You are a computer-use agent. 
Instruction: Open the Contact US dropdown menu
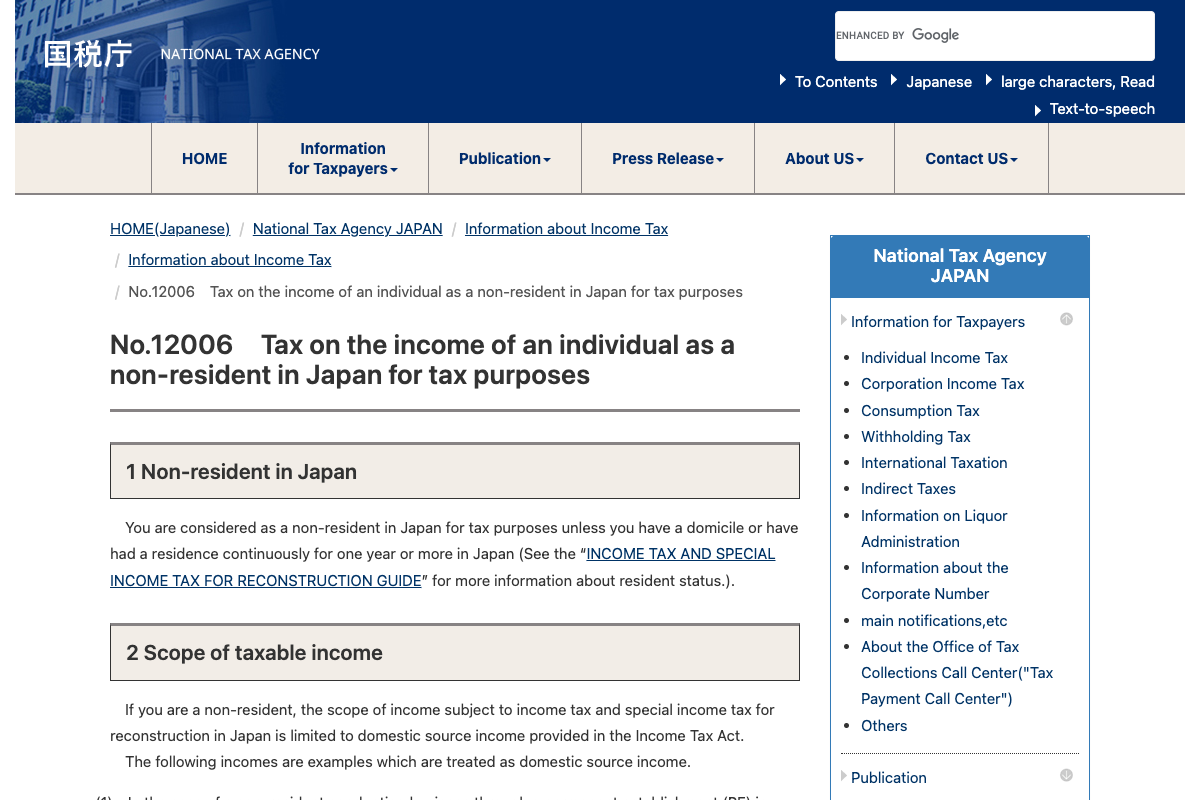[971, 159]
